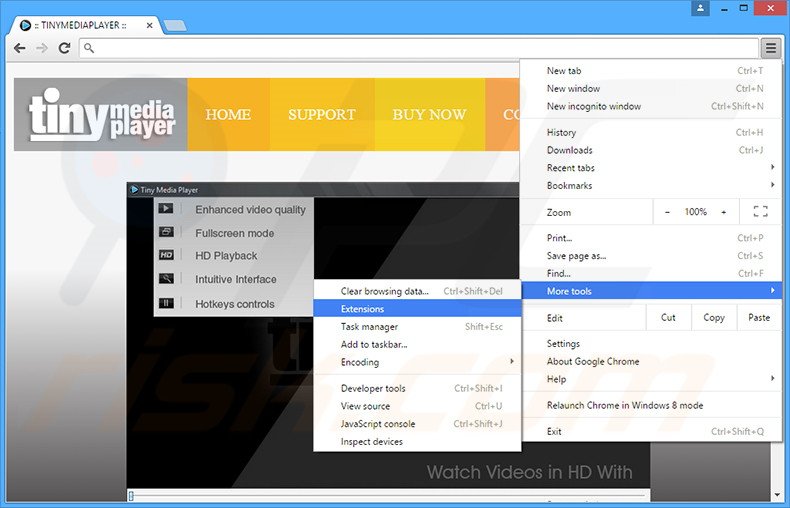Expand the More tools submenu arrow
The image size is (790, 508).
click(772, 290)
